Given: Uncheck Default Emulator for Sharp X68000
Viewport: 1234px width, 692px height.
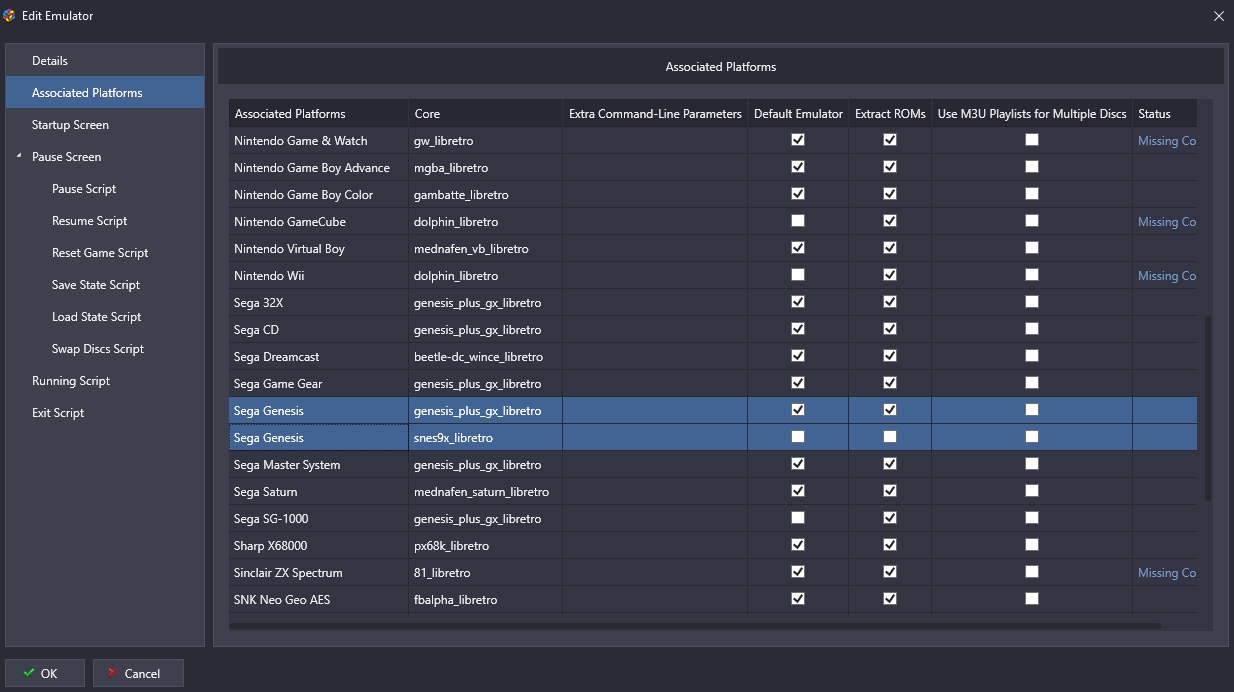Looking at the screenshot, I should tap(798, 545).
